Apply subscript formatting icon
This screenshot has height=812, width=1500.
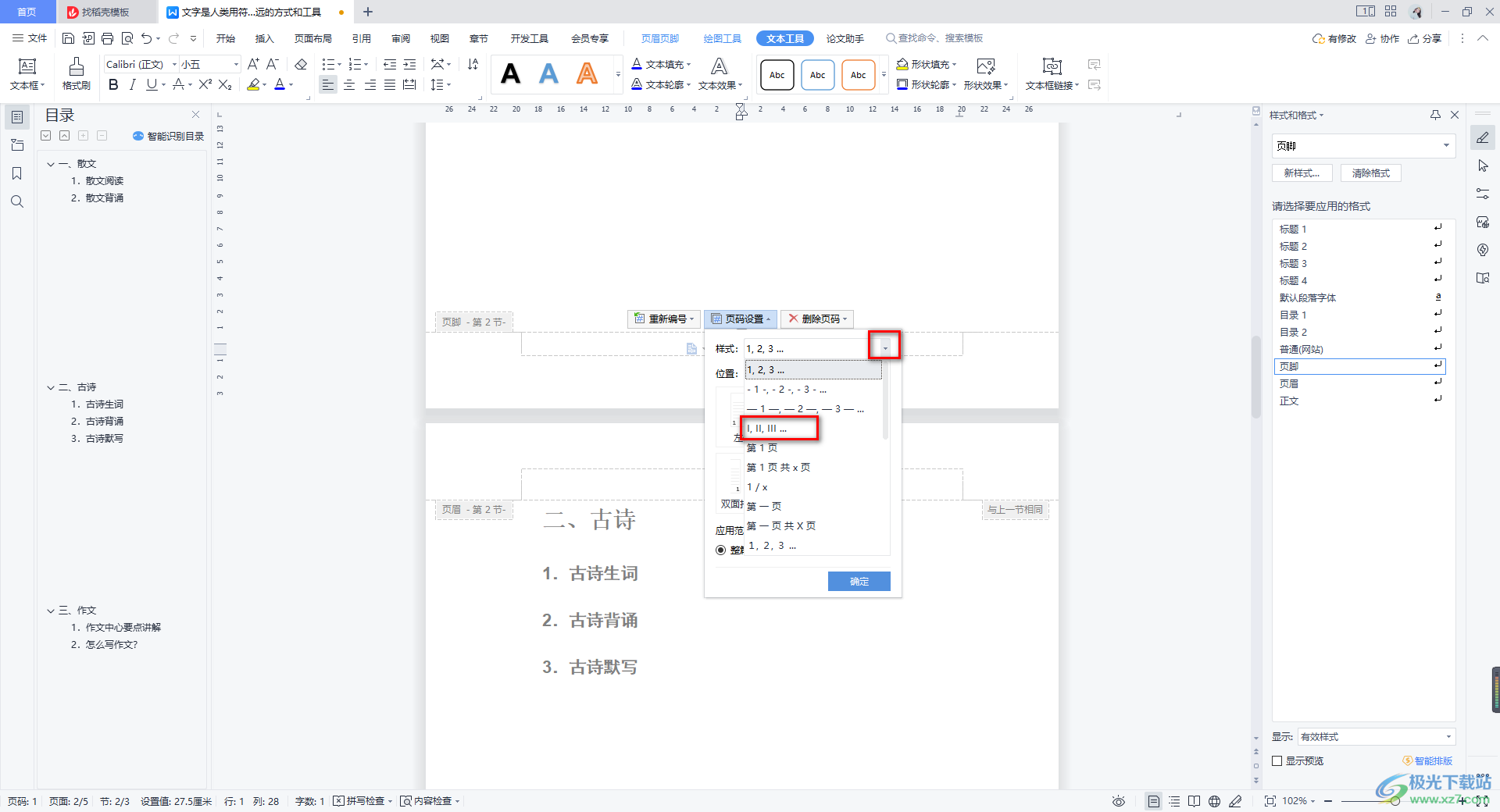pos(225,84)
